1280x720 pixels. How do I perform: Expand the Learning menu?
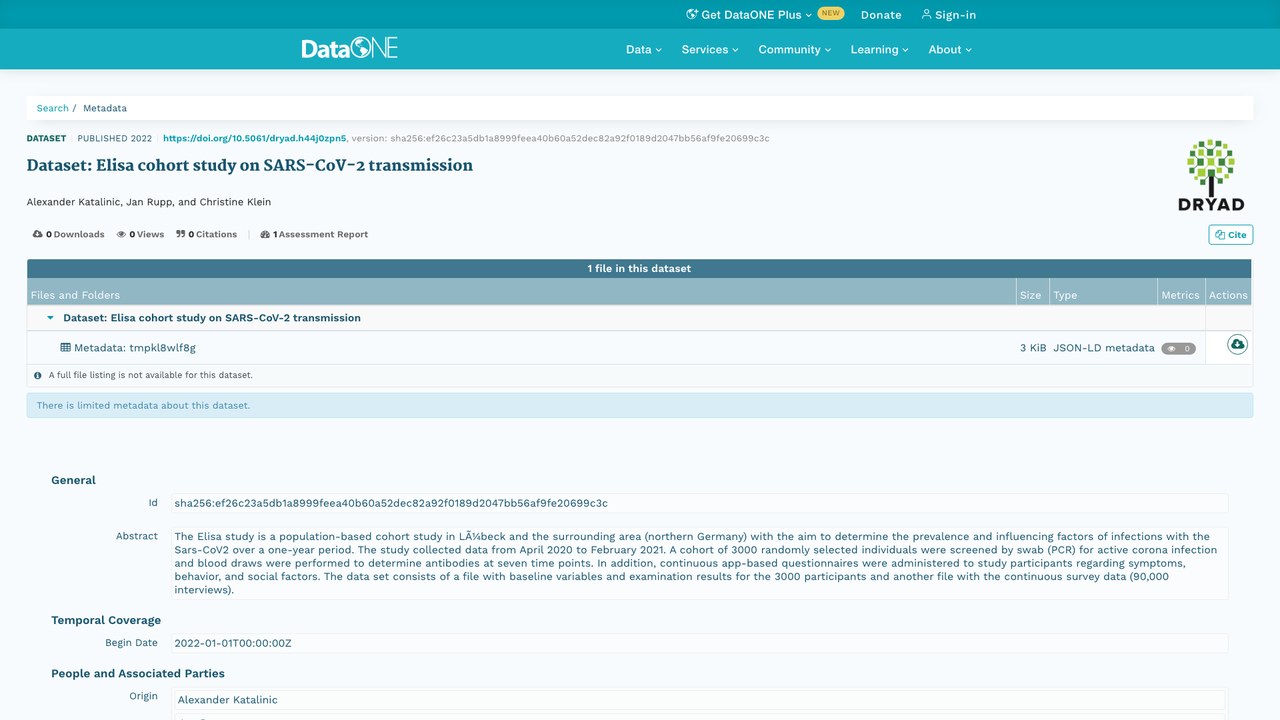tap(880, 49)
